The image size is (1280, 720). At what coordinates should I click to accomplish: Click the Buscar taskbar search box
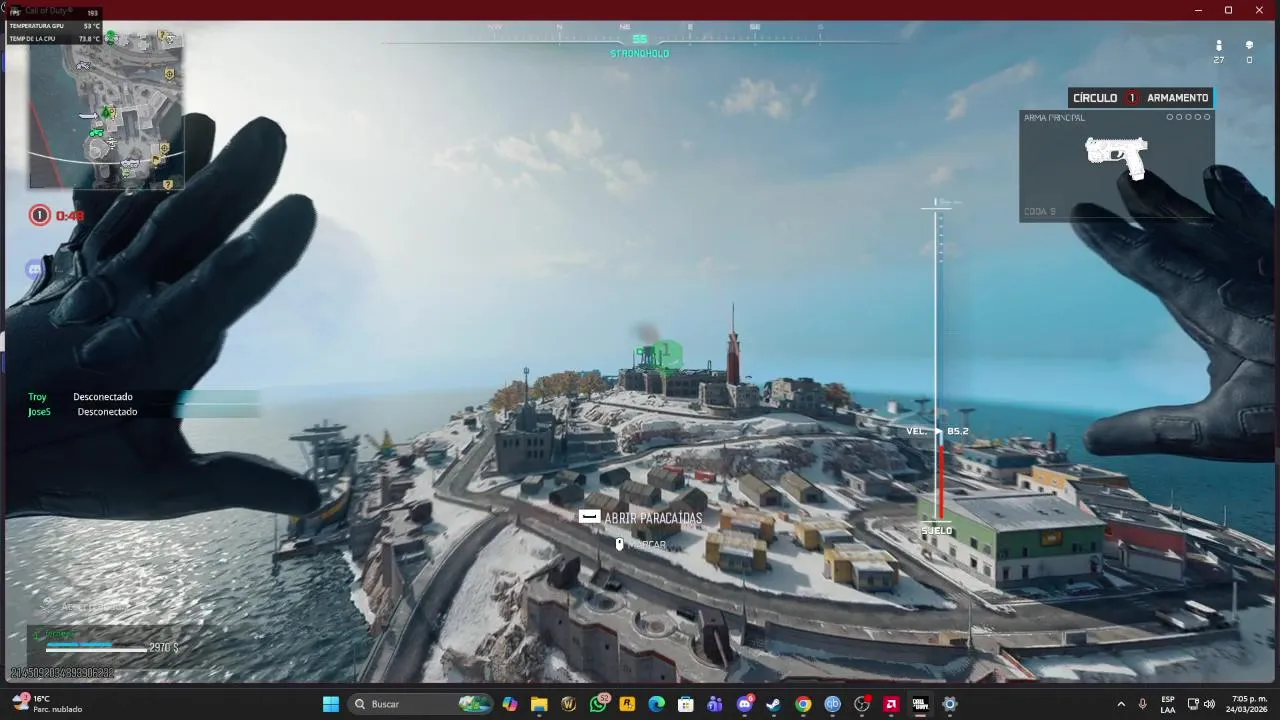pos(421,704)
